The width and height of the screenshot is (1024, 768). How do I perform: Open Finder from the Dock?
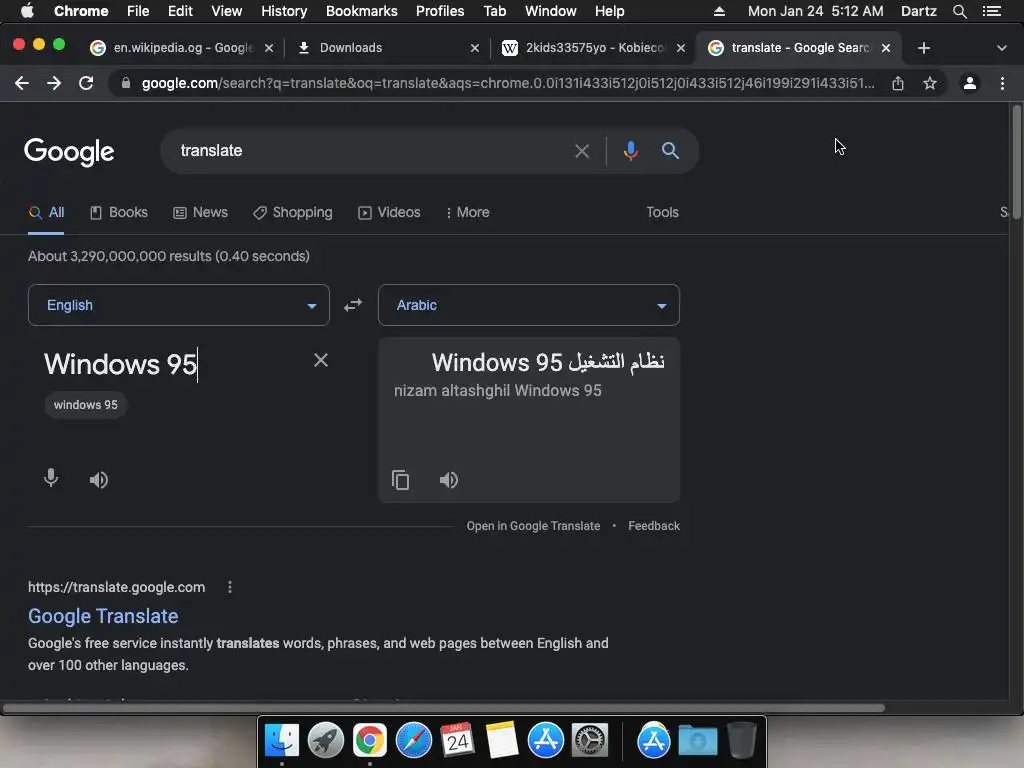pyautogui.click(x=281, y=741)
